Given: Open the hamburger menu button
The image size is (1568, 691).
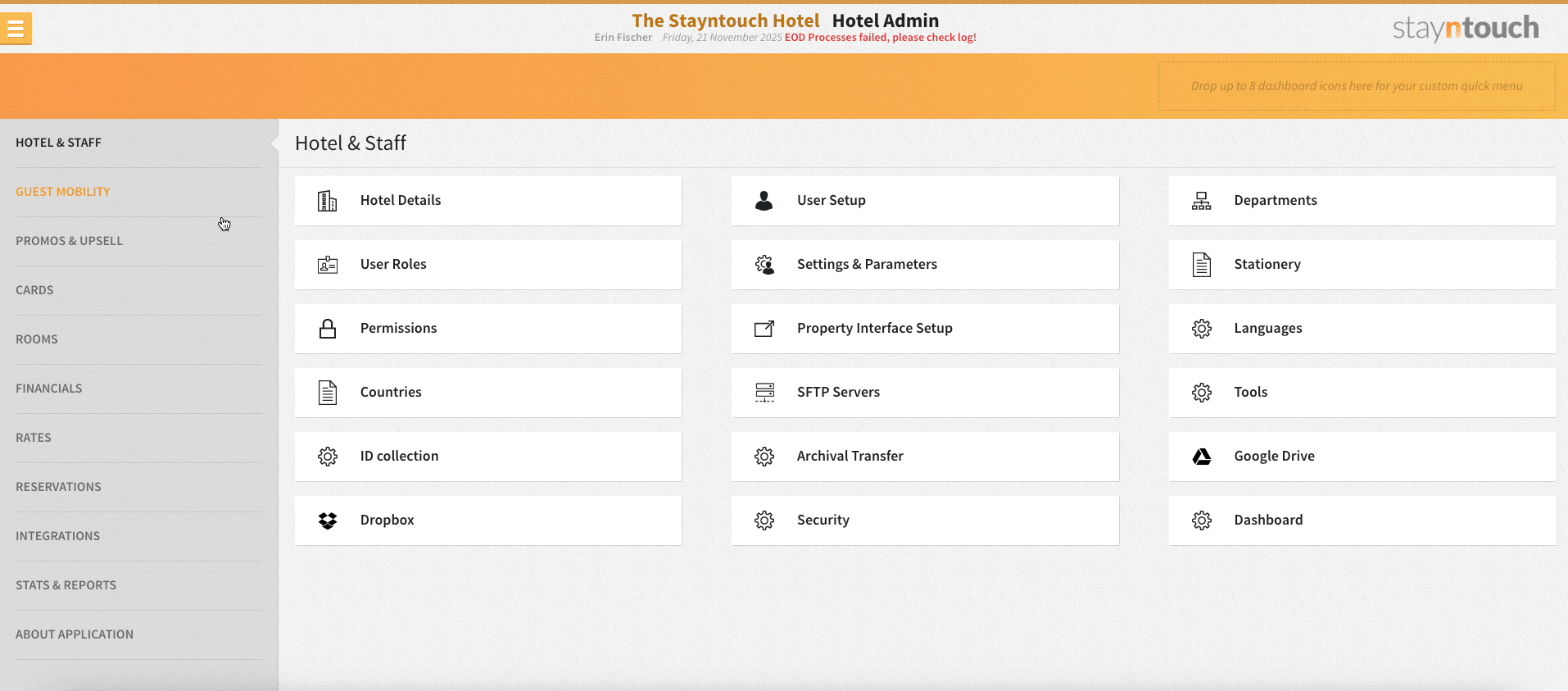Looking at the screenshot, I should (16, 29).
